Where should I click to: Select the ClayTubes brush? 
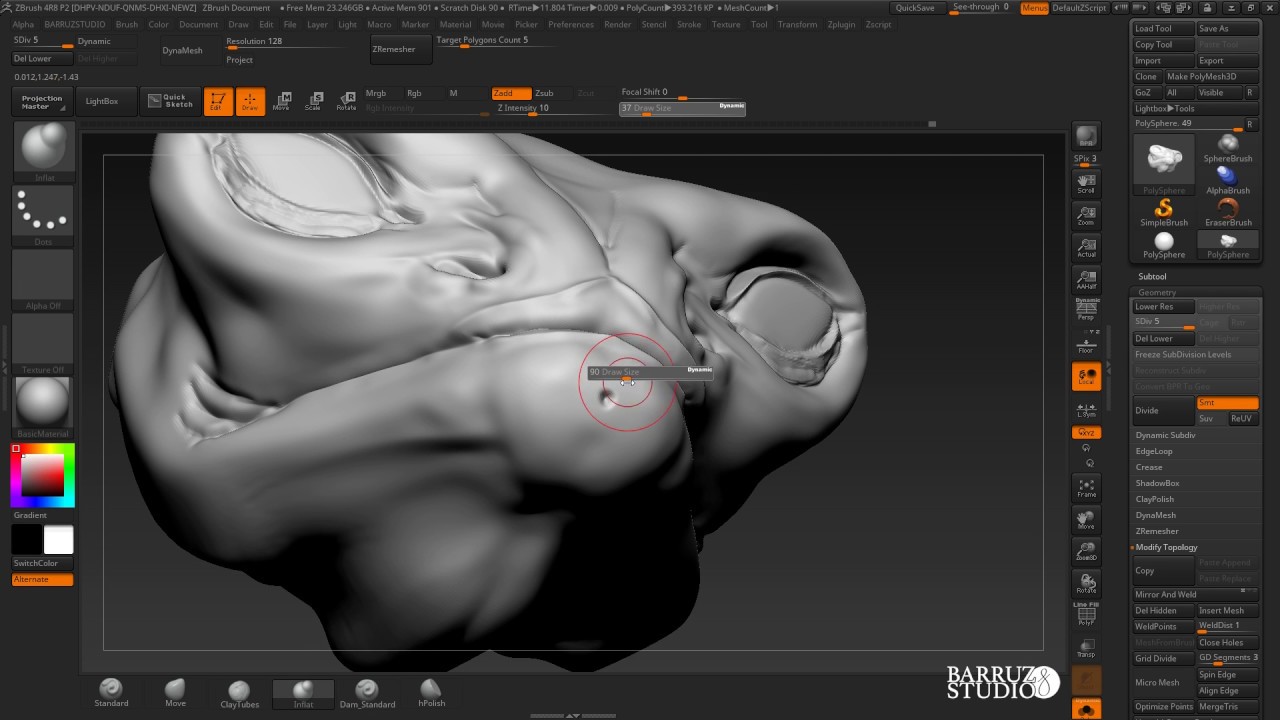pos(239,694)
